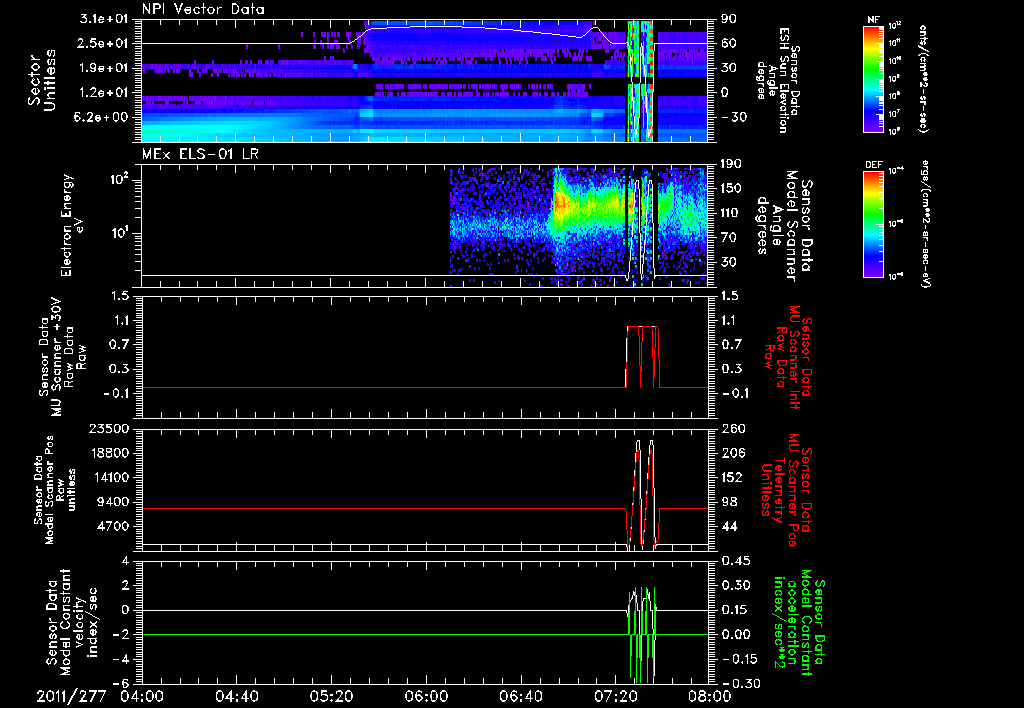Select the Sector Unitless y-axis label
Screen dimensions: 1024x708
coord(42,78)
